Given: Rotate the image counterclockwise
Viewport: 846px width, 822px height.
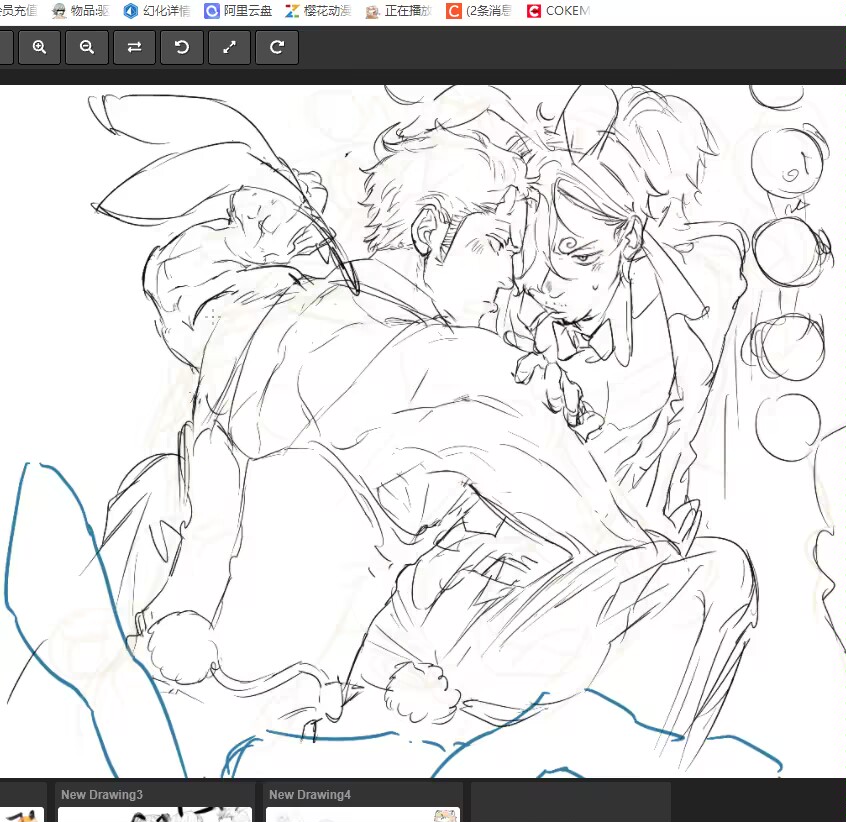Looking at the screenshot, I should click(x=182, y=47).
